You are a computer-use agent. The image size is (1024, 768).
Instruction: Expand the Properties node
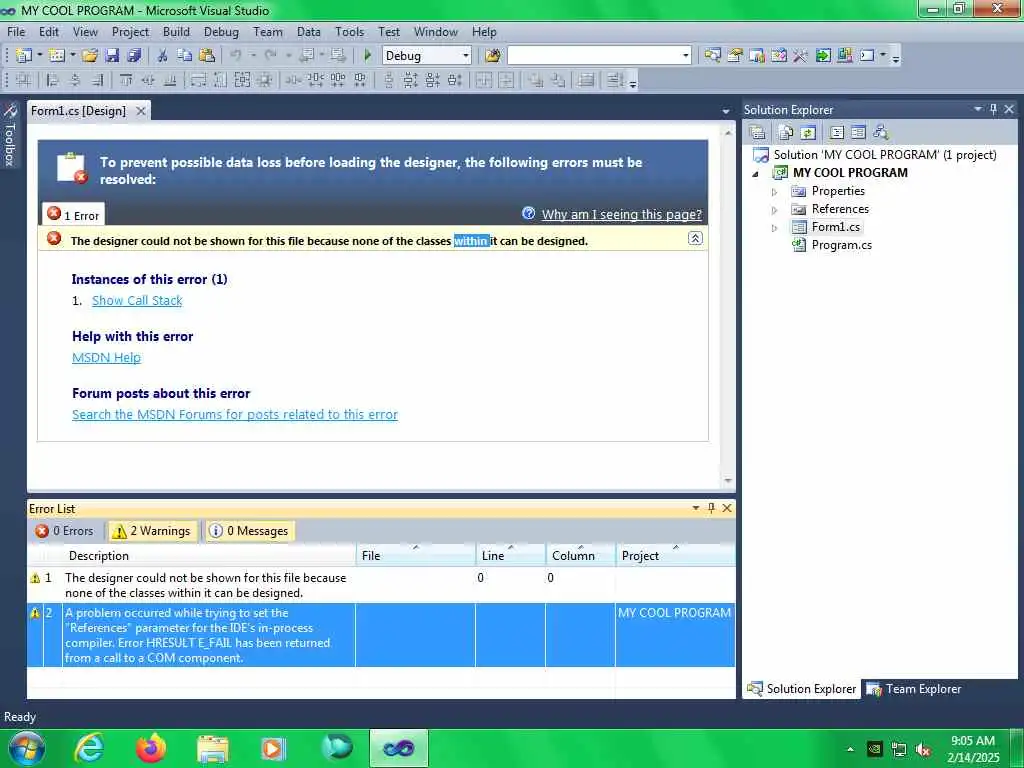click(775, 192)
